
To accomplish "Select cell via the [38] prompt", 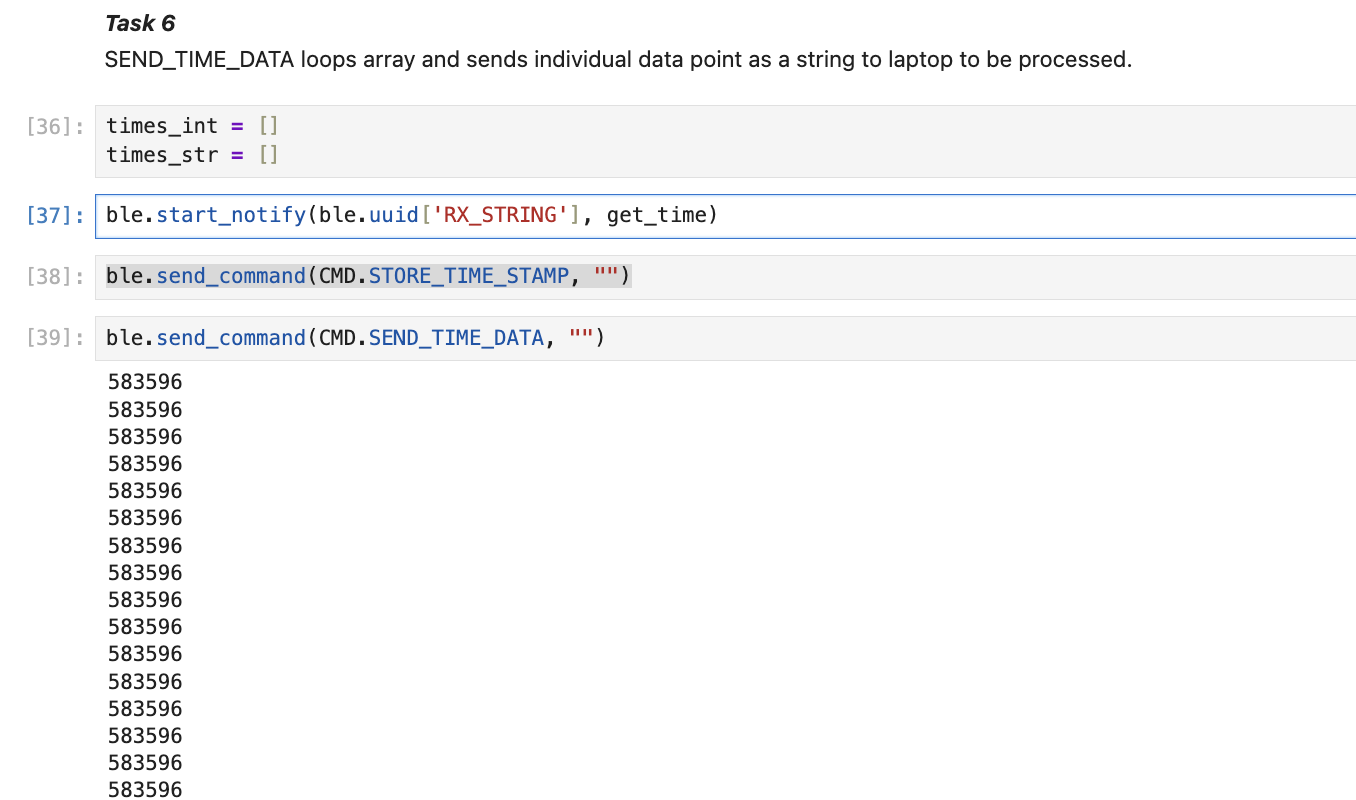I will pyautogui.click(x=57, y=277).
